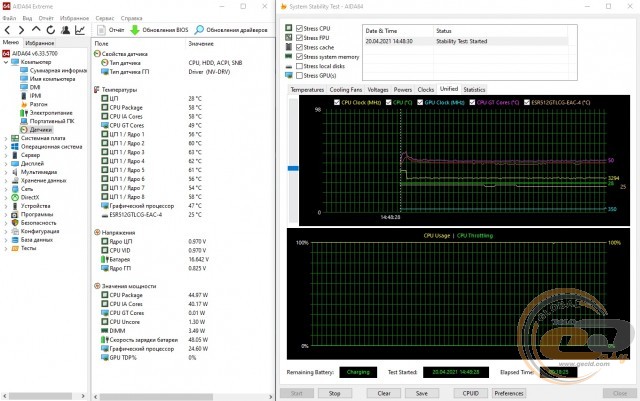The image size is (640, 401).
Task: Click the Close button in Stability Test
Action: (x=620, y=393)
